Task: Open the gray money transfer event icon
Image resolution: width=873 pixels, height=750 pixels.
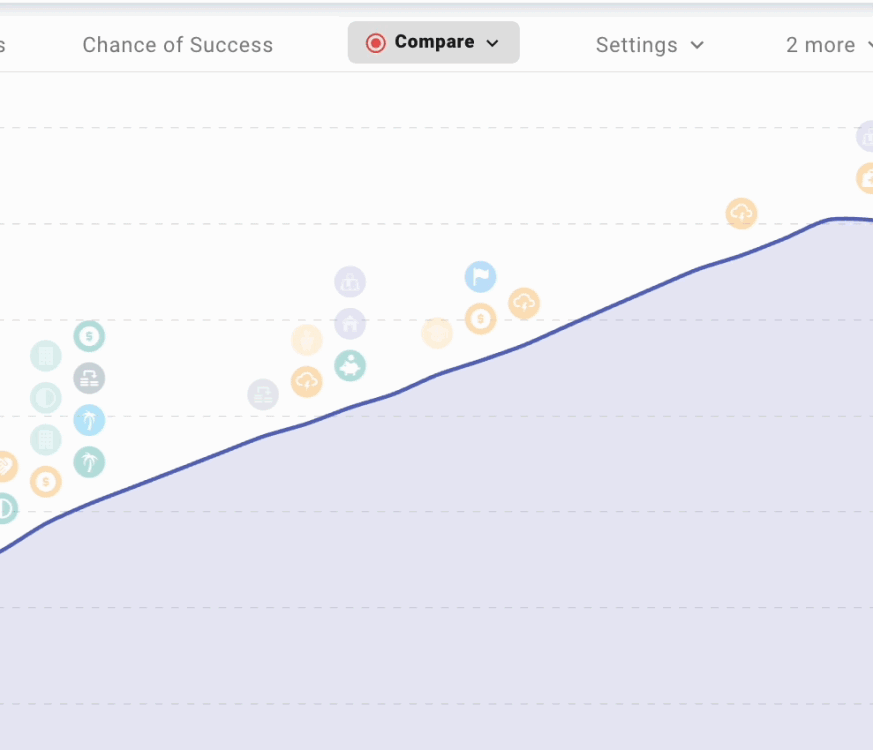Action: pyautogui.click(x=89, y=378)
